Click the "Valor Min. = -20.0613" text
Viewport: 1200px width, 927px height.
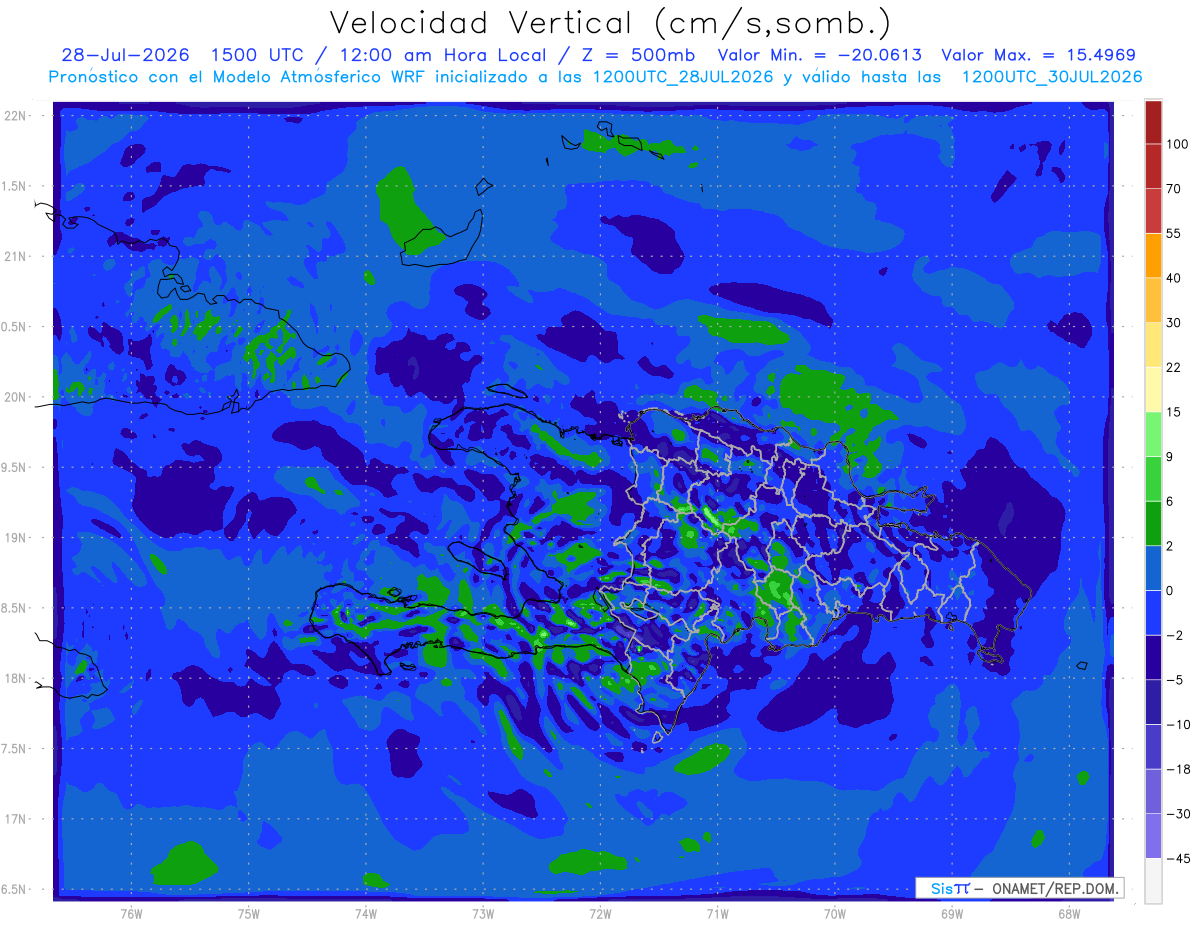point(820,55)
